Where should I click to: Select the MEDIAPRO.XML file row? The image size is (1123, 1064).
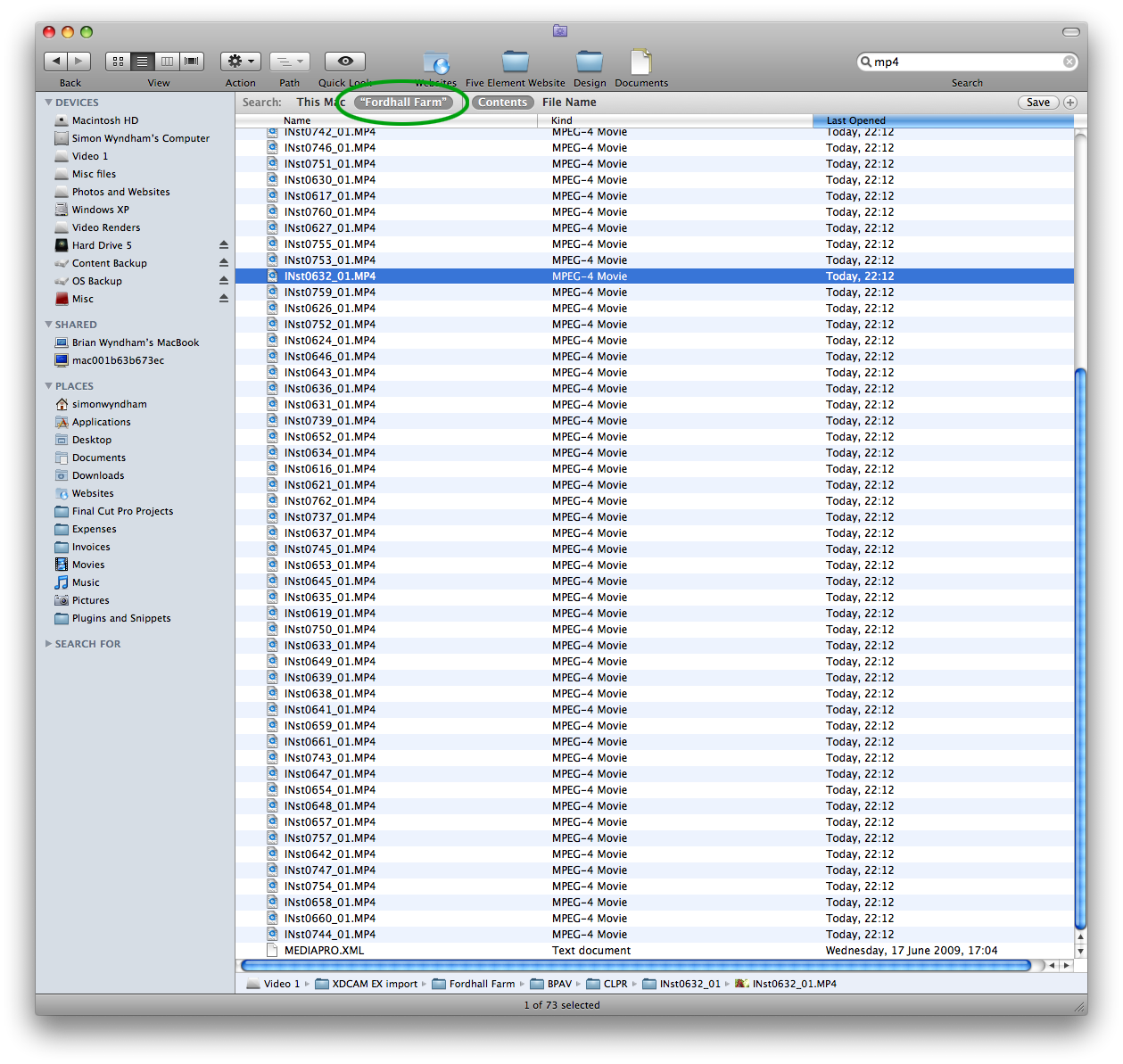(325, 951)
